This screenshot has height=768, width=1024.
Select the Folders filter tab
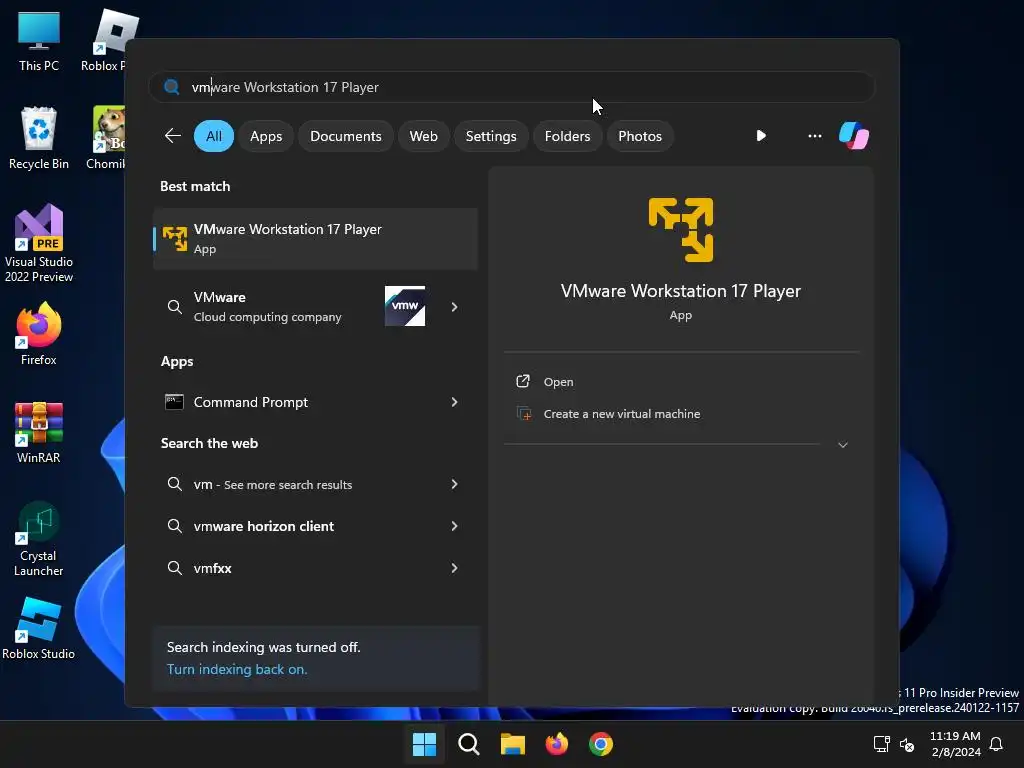[567, 136]
